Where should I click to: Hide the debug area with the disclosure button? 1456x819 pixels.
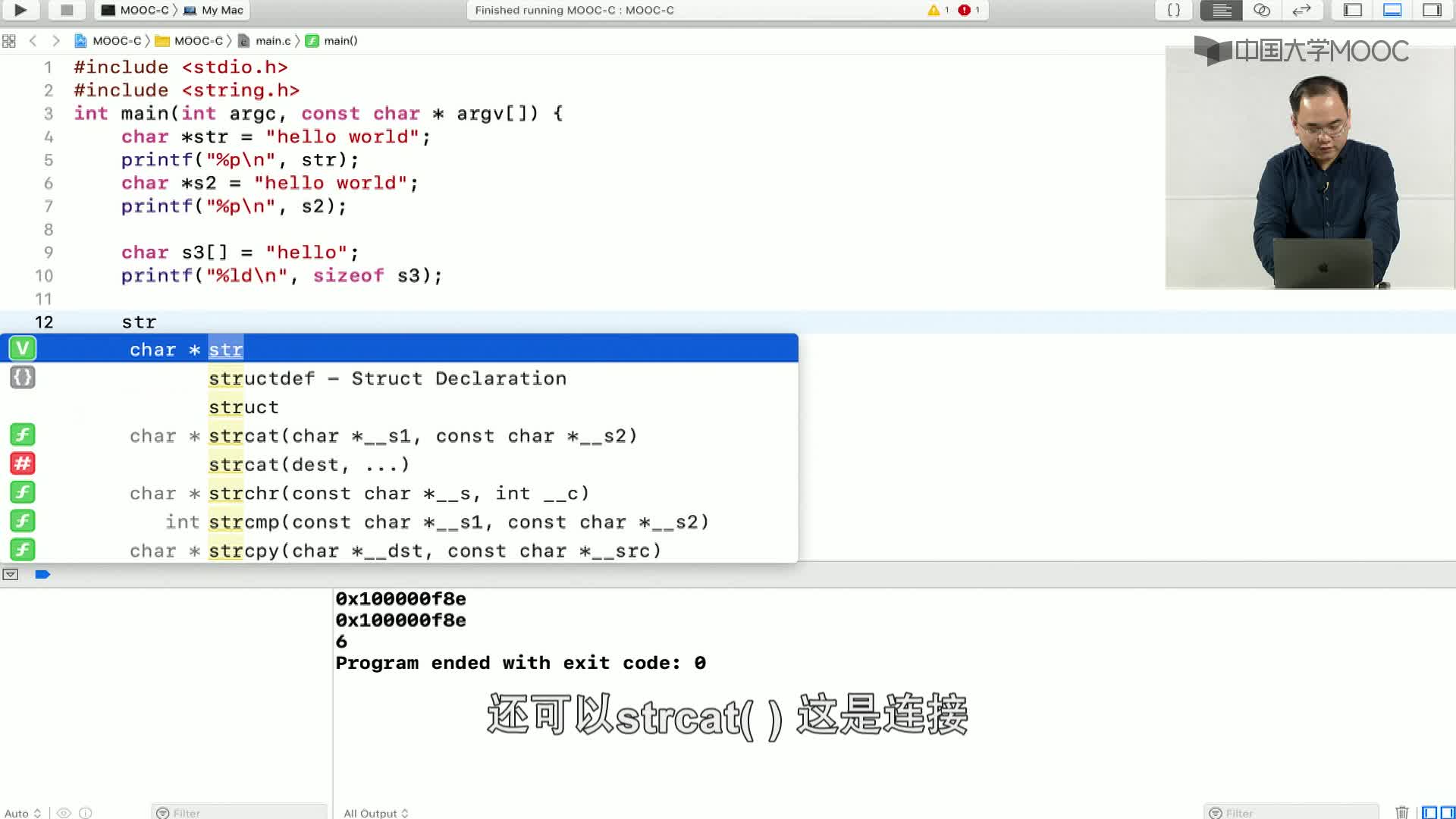coord(11,575)
